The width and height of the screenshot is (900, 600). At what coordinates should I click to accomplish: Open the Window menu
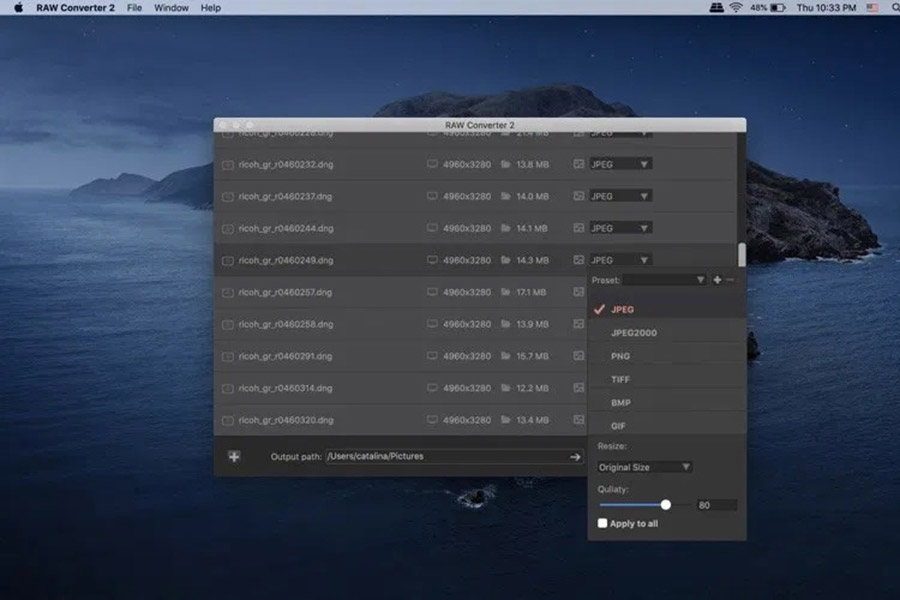pyautogui.click(x=171, y=8)
